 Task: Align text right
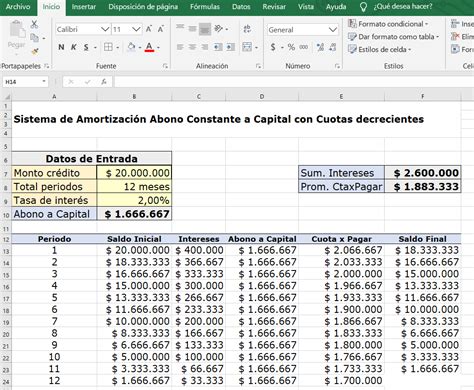(205, 47)
